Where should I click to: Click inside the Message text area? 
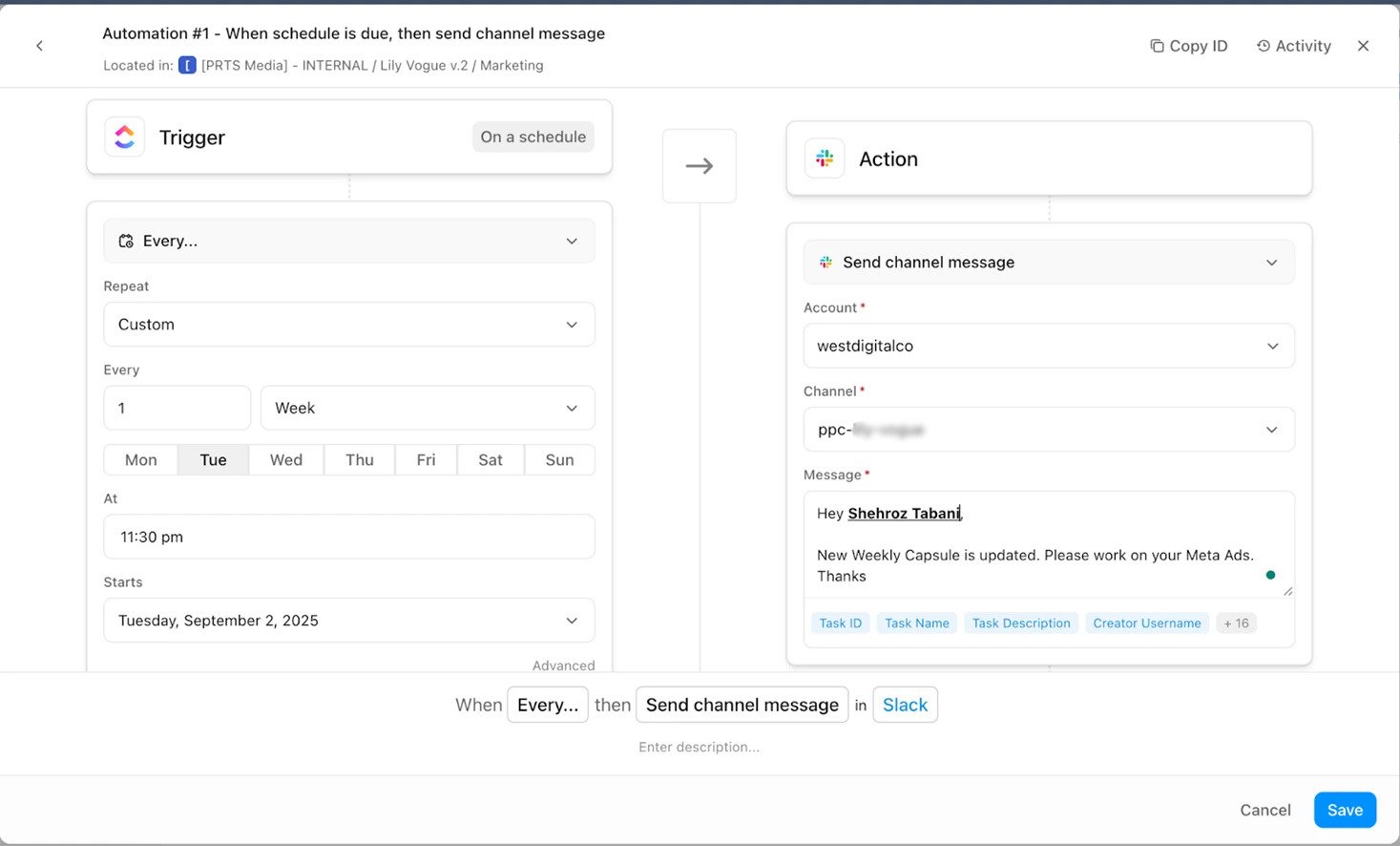pos(1049,544)
